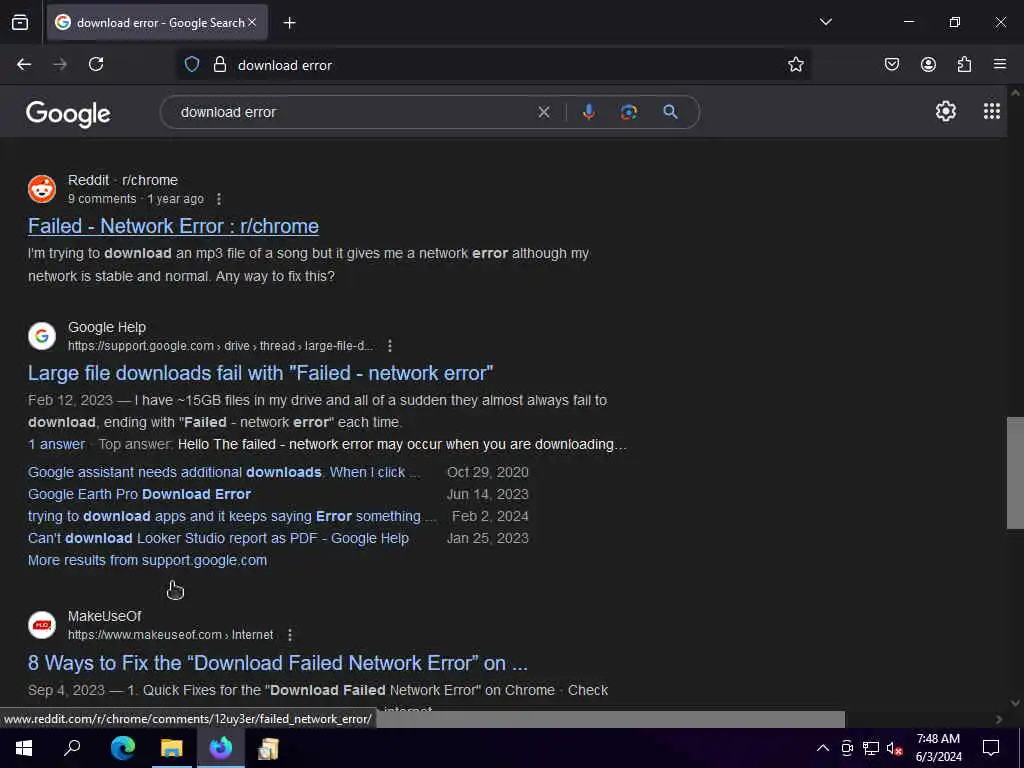Open Google quick settings gear
This screenshot has height=768, width=1024.
[x=946, y=112]
